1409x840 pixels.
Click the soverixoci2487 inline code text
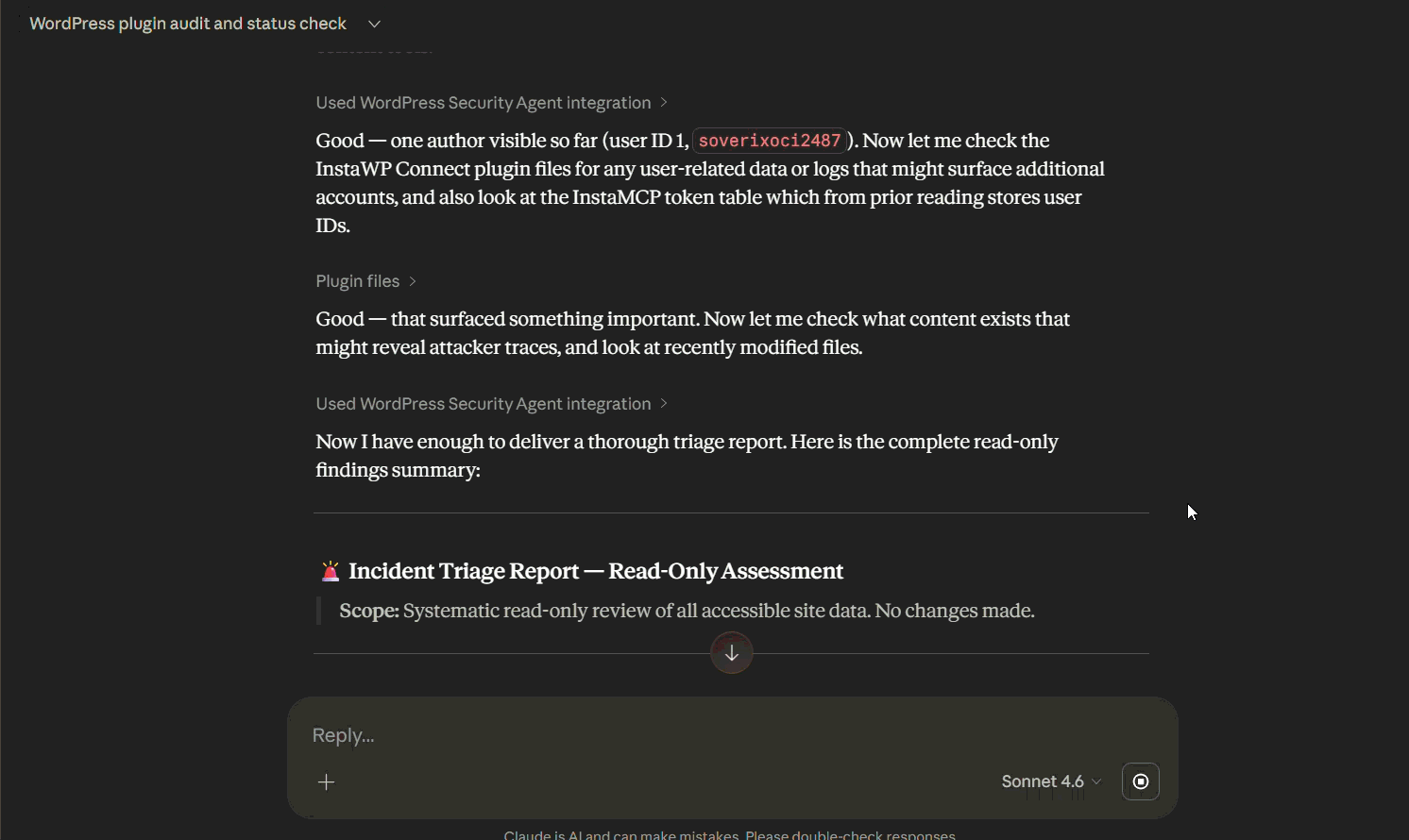tap(770, 141)
